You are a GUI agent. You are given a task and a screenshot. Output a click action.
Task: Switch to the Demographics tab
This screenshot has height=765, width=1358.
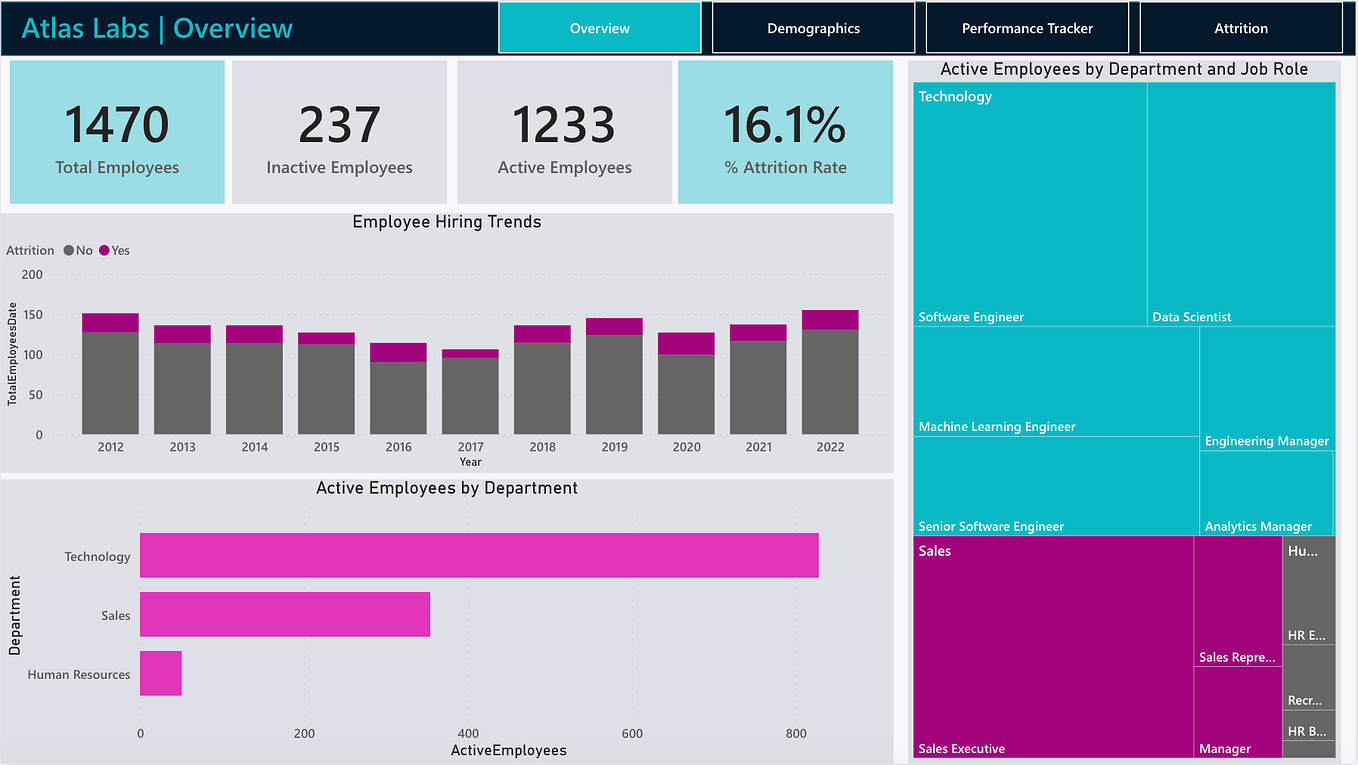pyautogui.click(x=813, y=27)
